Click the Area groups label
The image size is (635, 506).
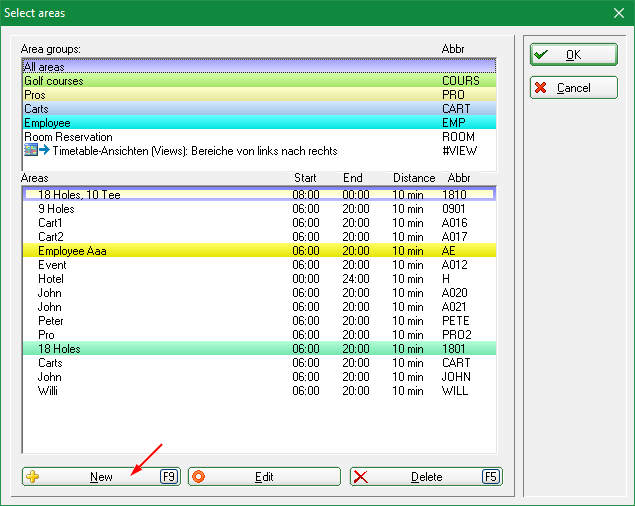[x=51, y=49]
